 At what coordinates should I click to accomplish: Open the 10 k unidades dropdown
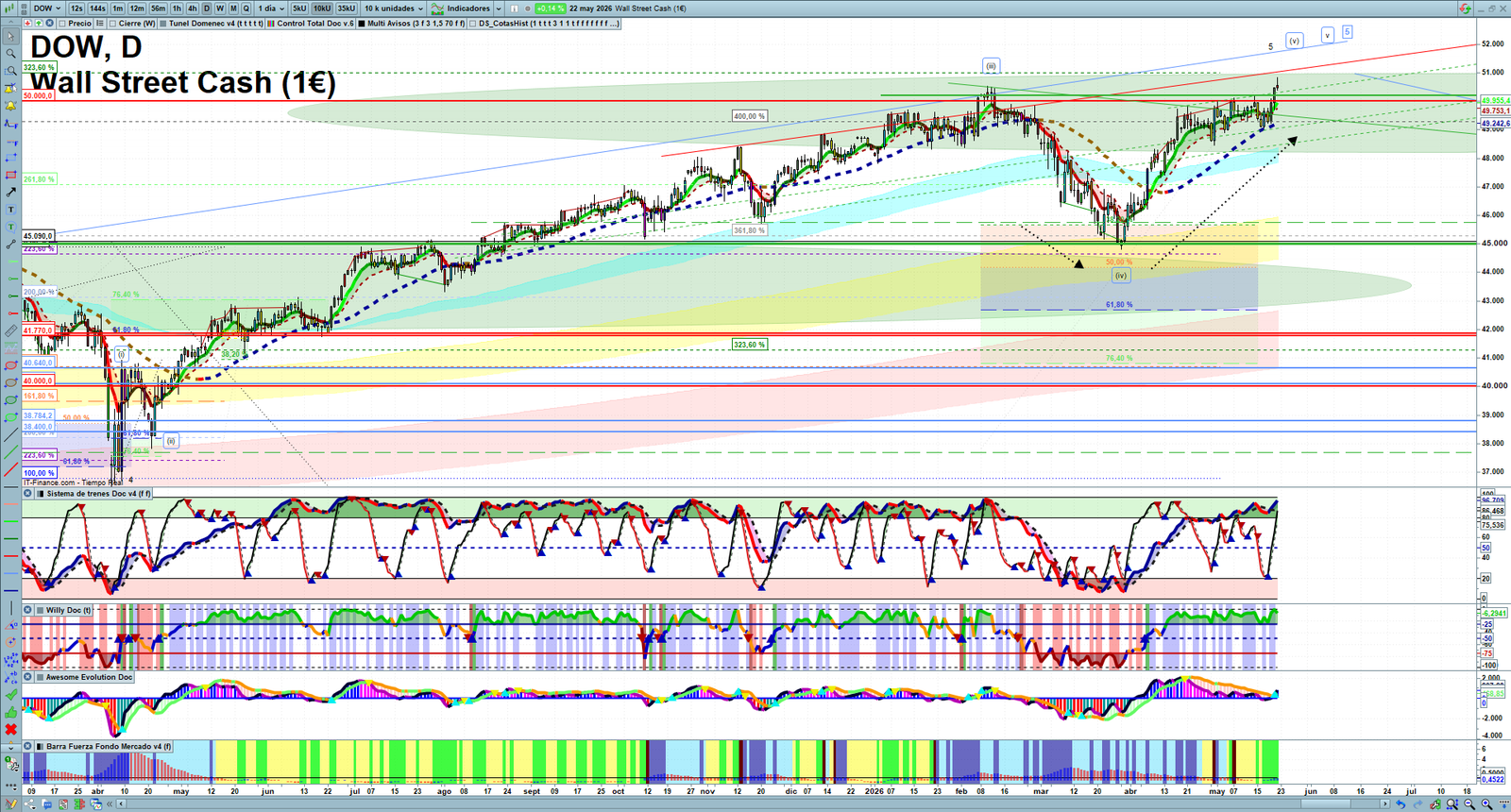click(394, 8)
